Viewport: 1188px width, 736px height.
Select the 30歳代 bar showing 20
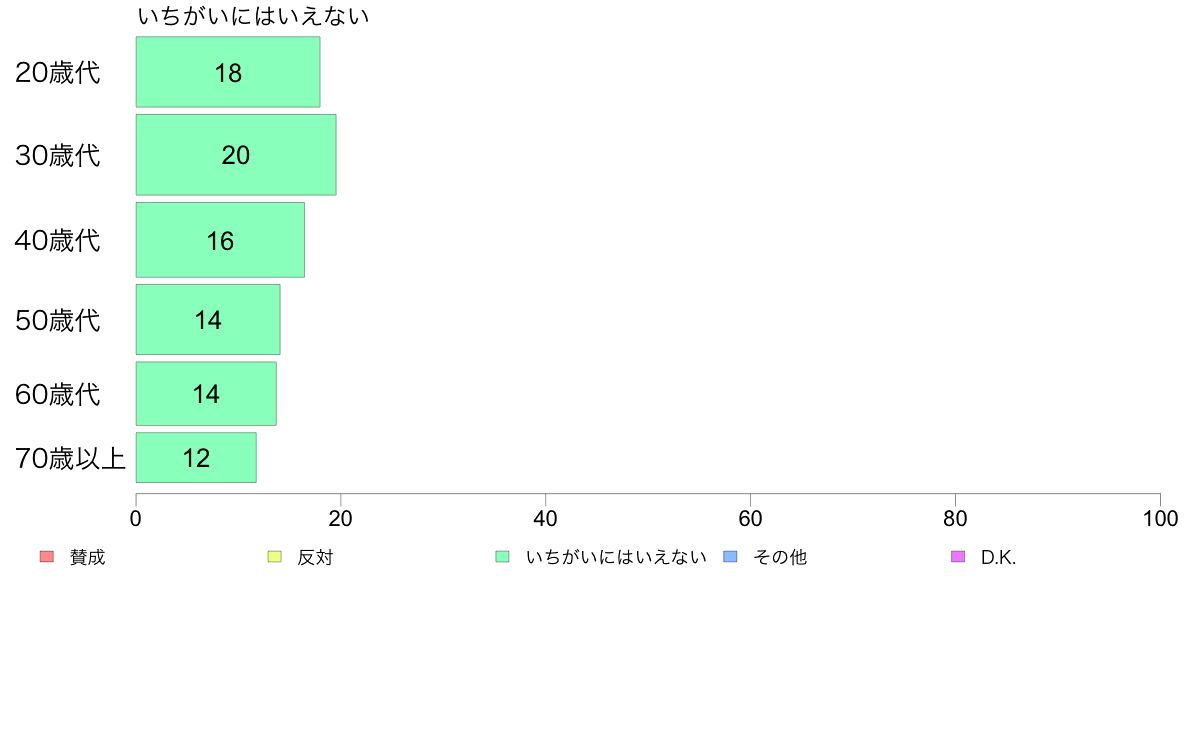[x=236, y=155]
